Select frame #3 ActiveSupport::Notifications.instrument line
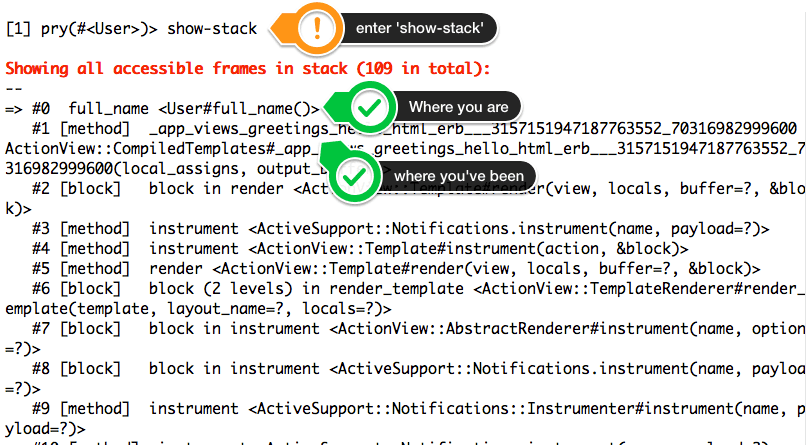This screenshot has height=445, width=806. click(x=400, y=229)
